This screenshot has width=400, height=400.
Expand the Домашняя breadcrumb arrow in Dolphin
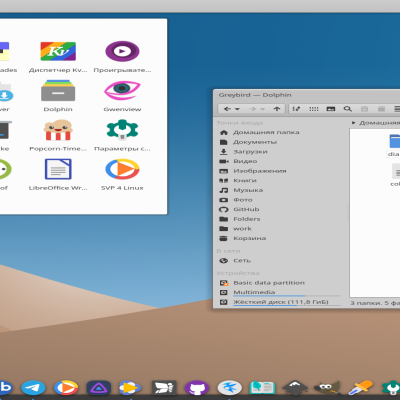click(354, 123)
